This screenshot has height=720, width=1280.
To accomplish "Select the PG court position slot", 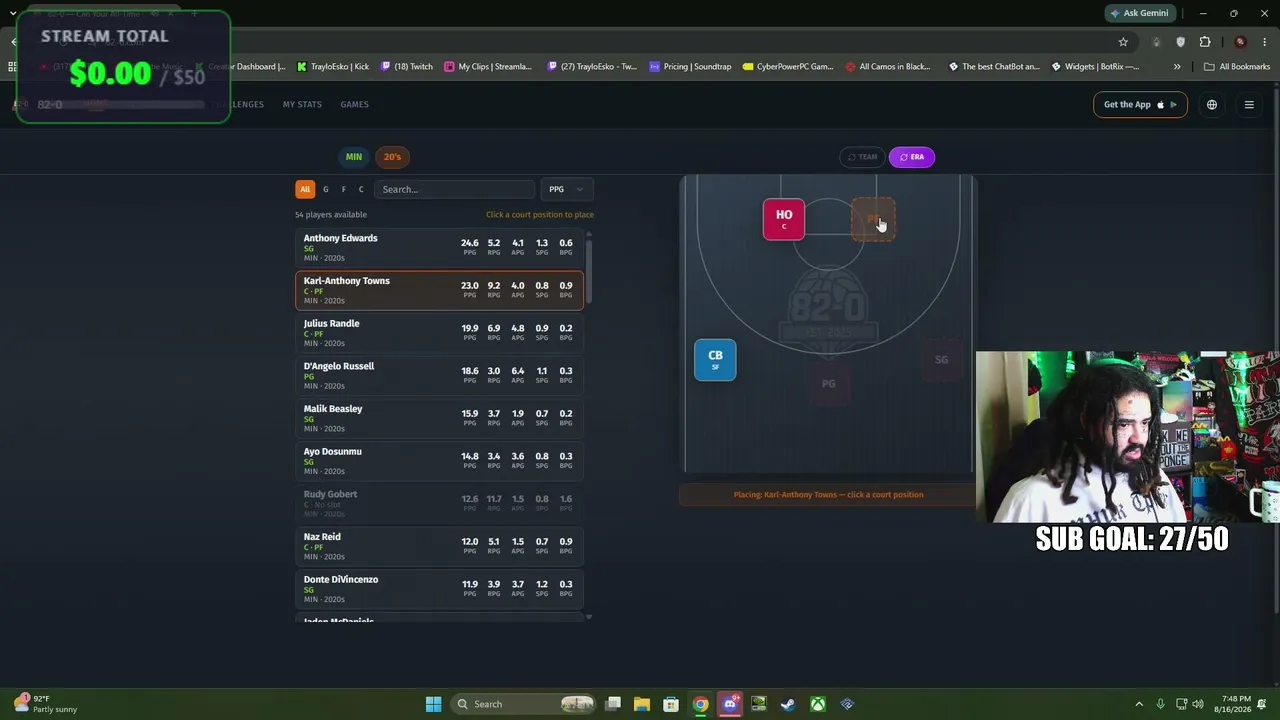I will (x=828, y=384).
